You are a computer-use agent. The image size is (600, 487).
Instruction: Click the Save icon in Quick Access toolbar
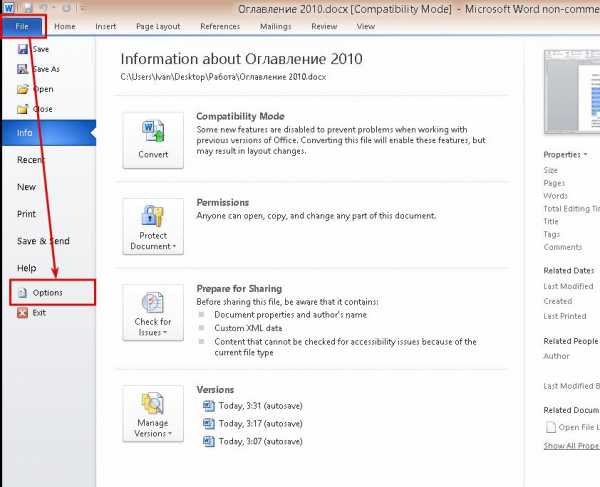pos(29,7)
